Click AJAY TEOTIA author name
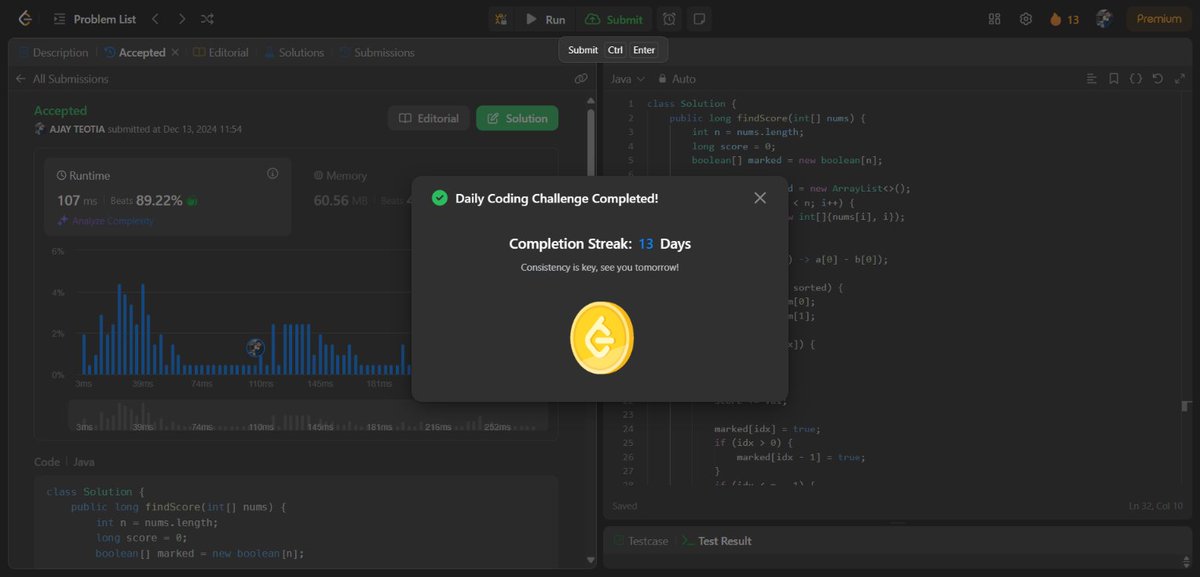1200x577 pixels. point(75,129)
